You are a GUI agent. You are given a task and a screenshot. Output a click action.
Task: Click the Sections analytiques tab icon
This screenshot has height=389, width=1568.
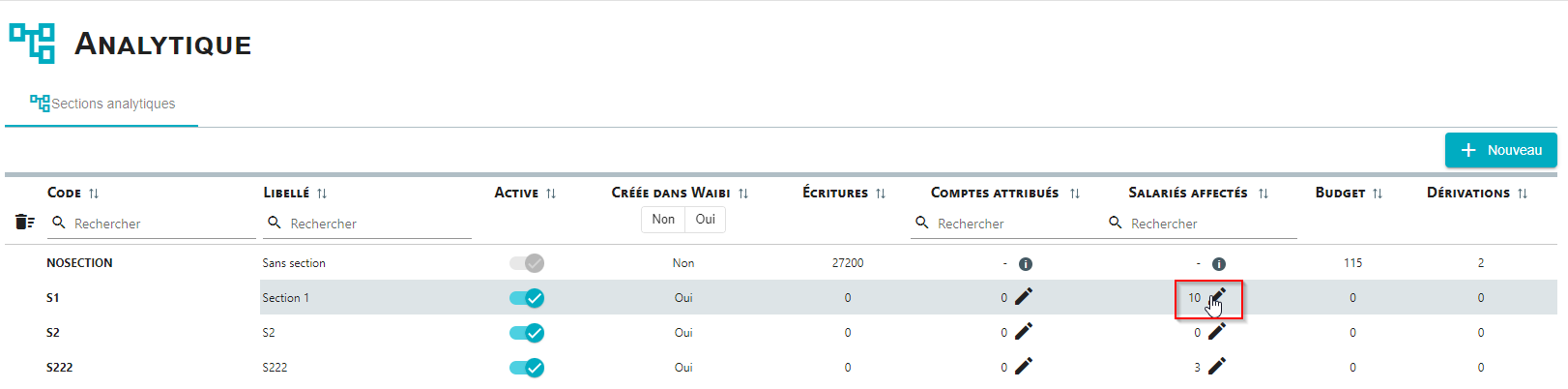click(40, 103)
